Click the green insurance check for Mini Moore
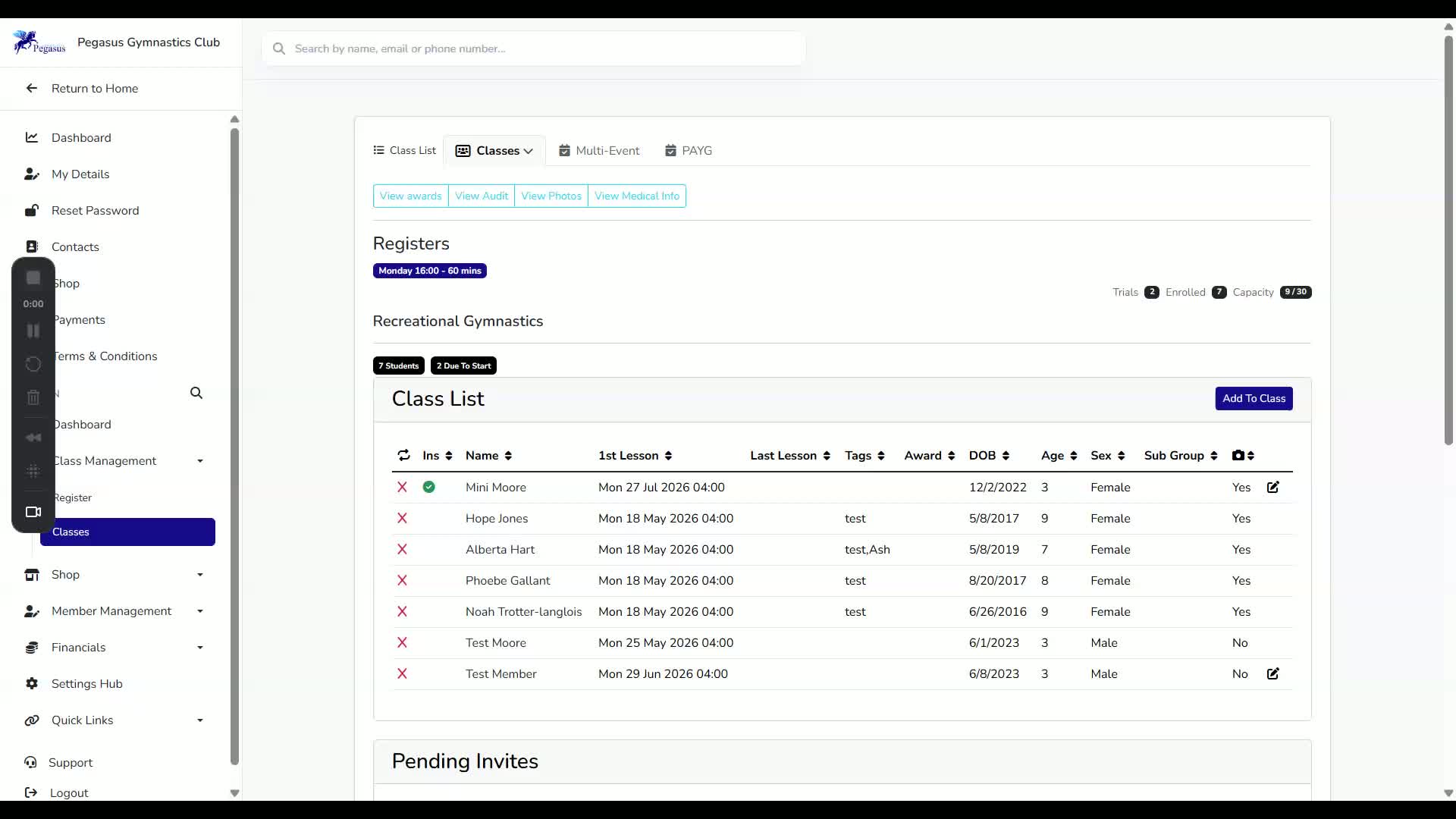This screenshot has height=819, width=1456. [x=429, y=487]
